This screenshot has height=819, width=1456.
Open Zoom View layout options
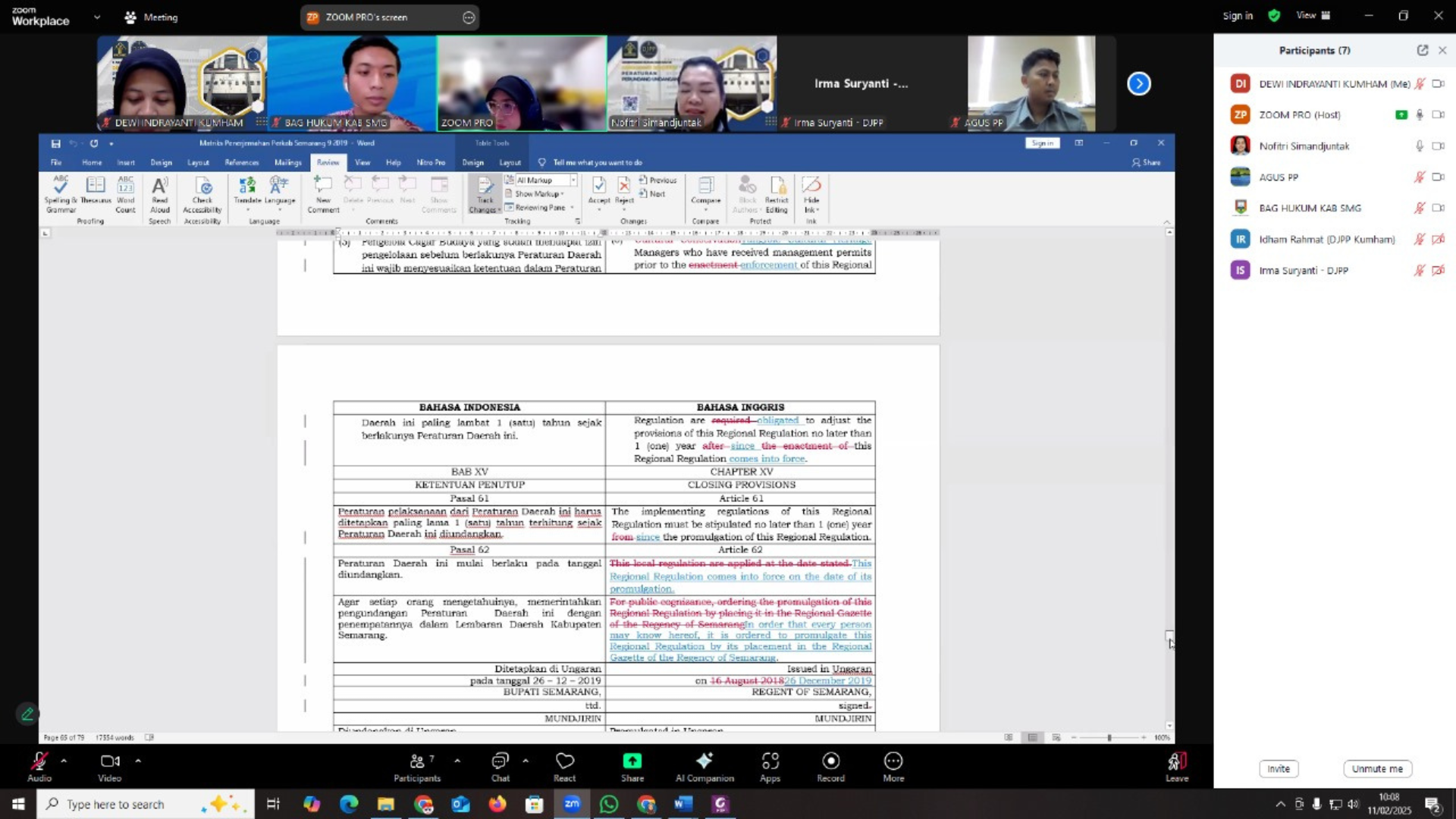tap(1313, 15)
